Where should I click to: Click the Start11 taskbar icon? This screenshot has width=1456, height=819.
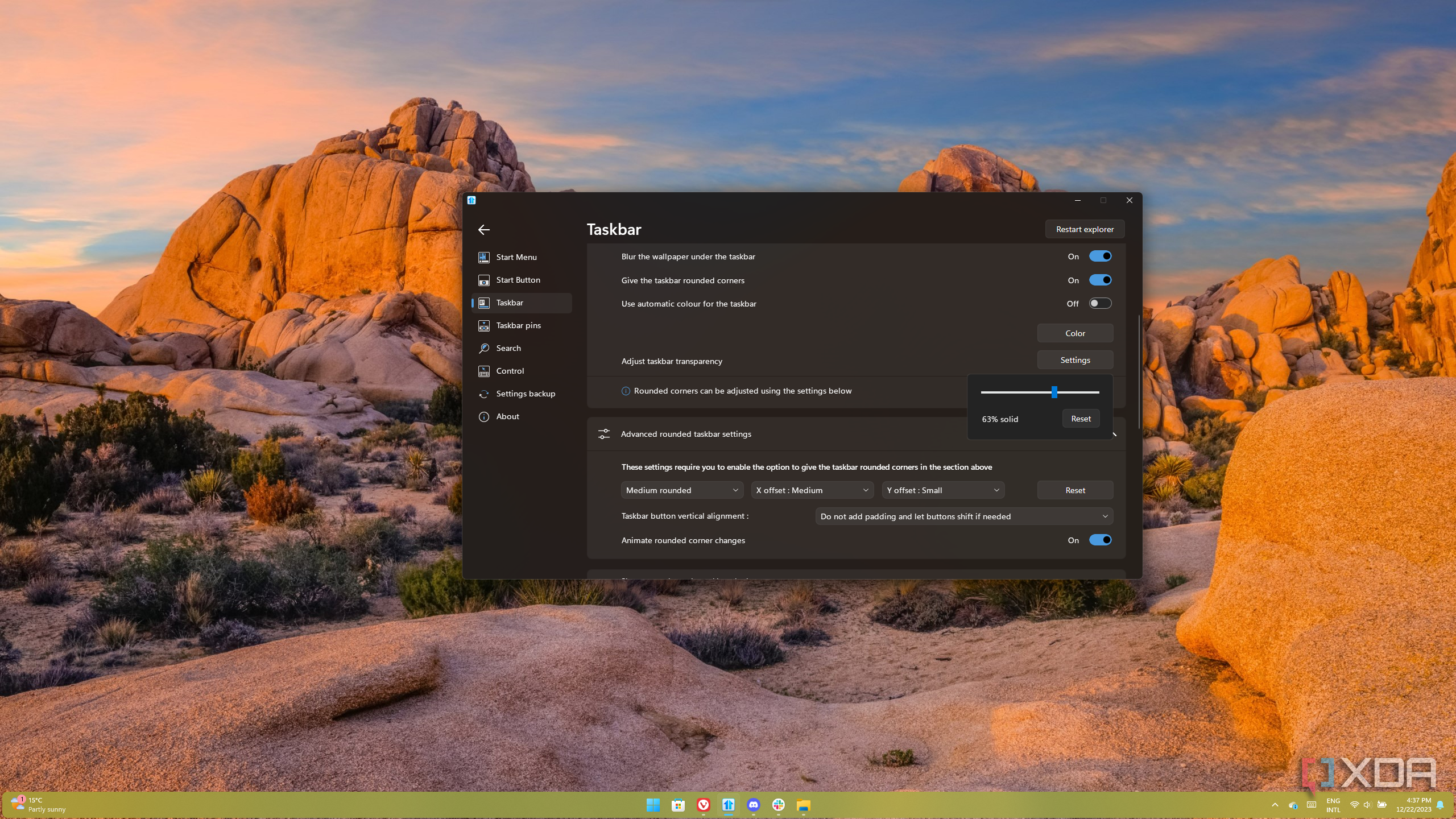tap(729, 805)
